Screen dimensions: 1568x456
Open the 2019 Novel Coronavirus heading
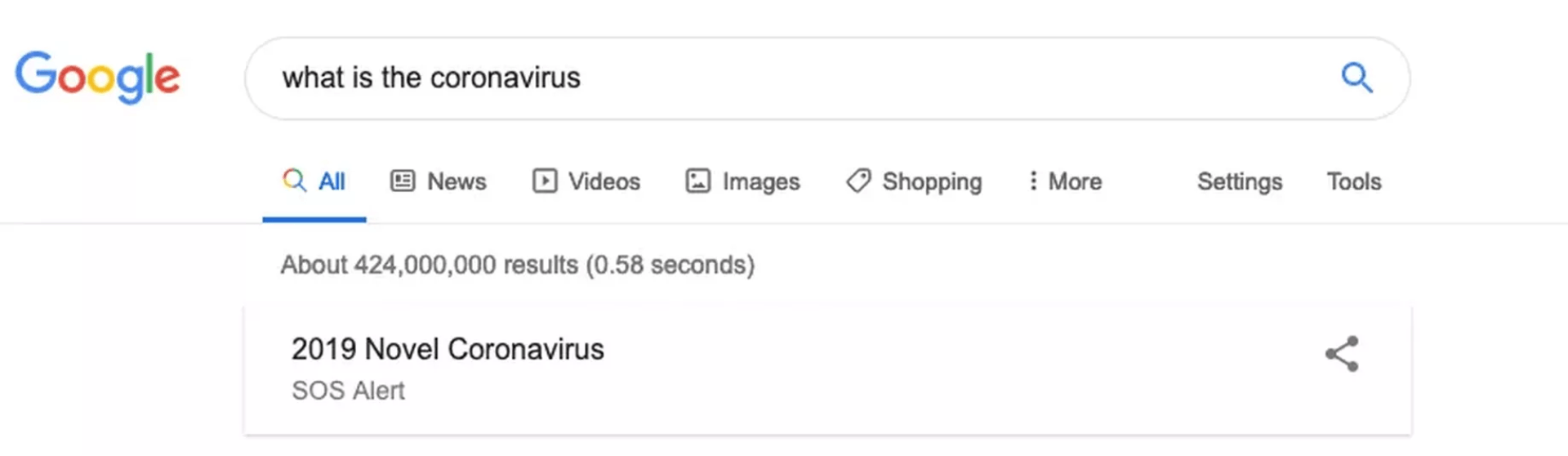pyautogui.click(x=448, y=349)
